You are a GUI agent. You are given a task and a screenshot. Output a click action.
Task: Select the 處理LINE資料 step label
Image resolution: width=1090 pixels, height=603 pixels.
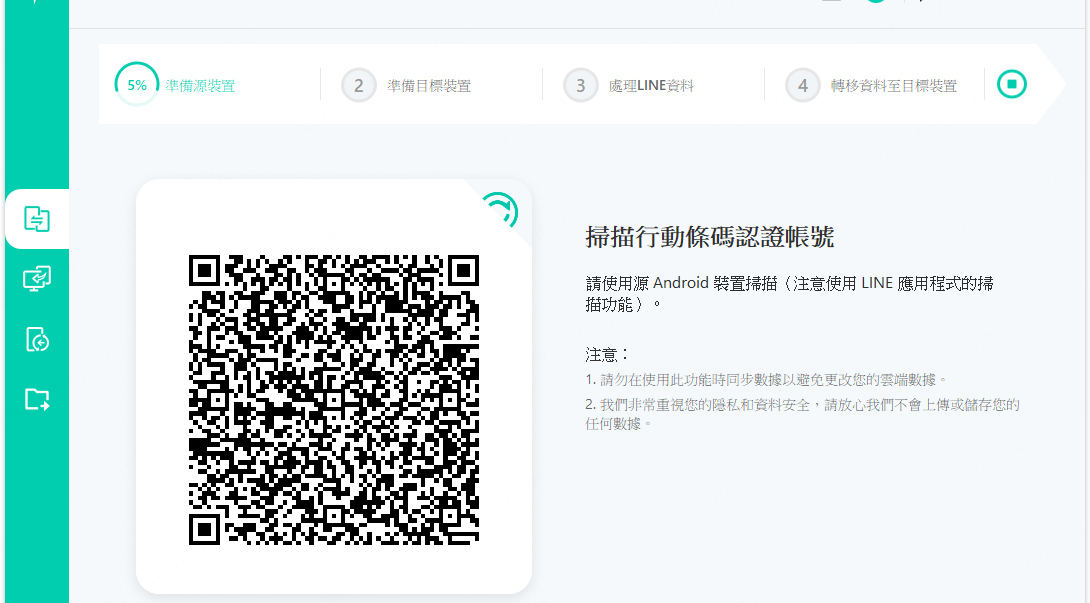(651, 86)
